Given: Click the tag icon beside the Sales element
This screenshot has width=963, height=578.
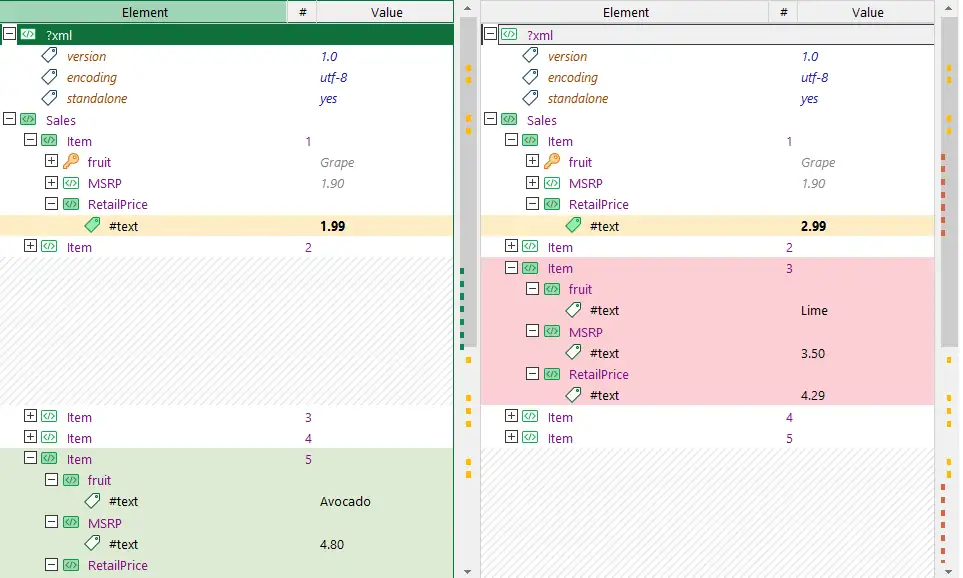Looking at the screenshot, I should [26, 119].
